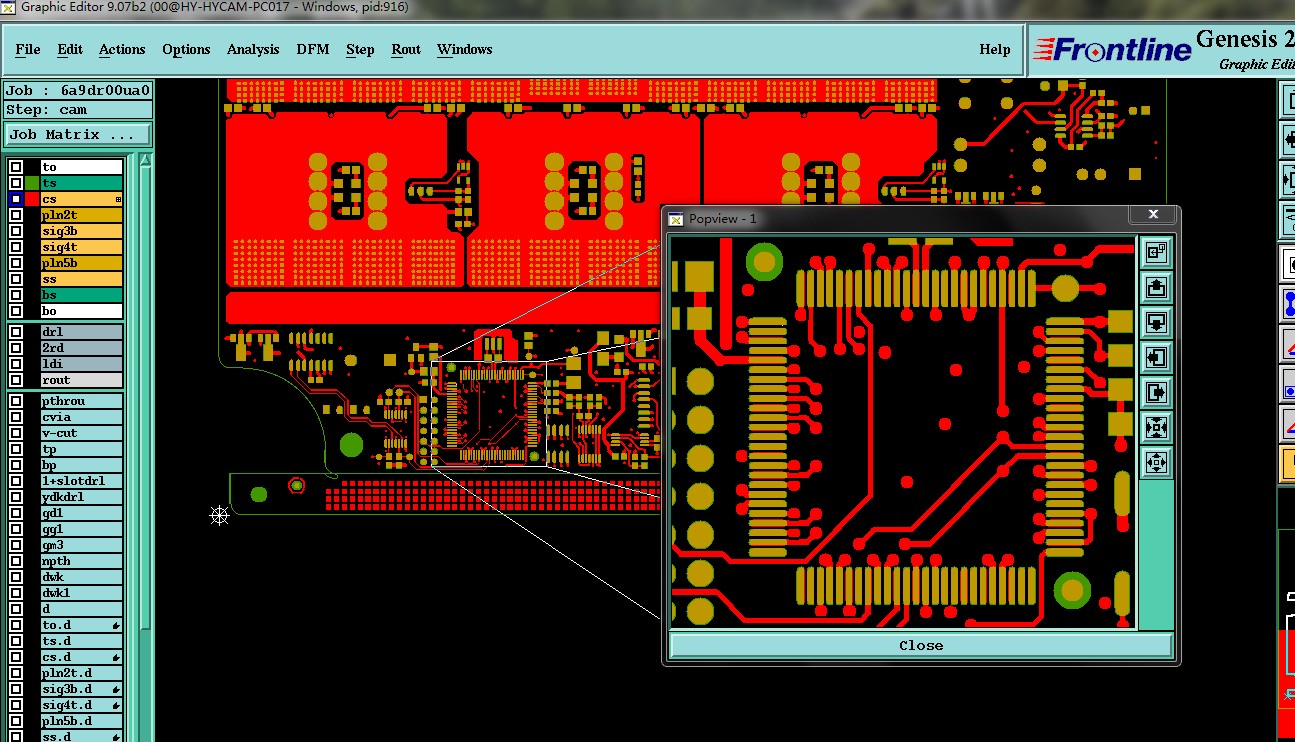Open the Rout menu
Screen dimensions: 1295x742
click(406, 49)
